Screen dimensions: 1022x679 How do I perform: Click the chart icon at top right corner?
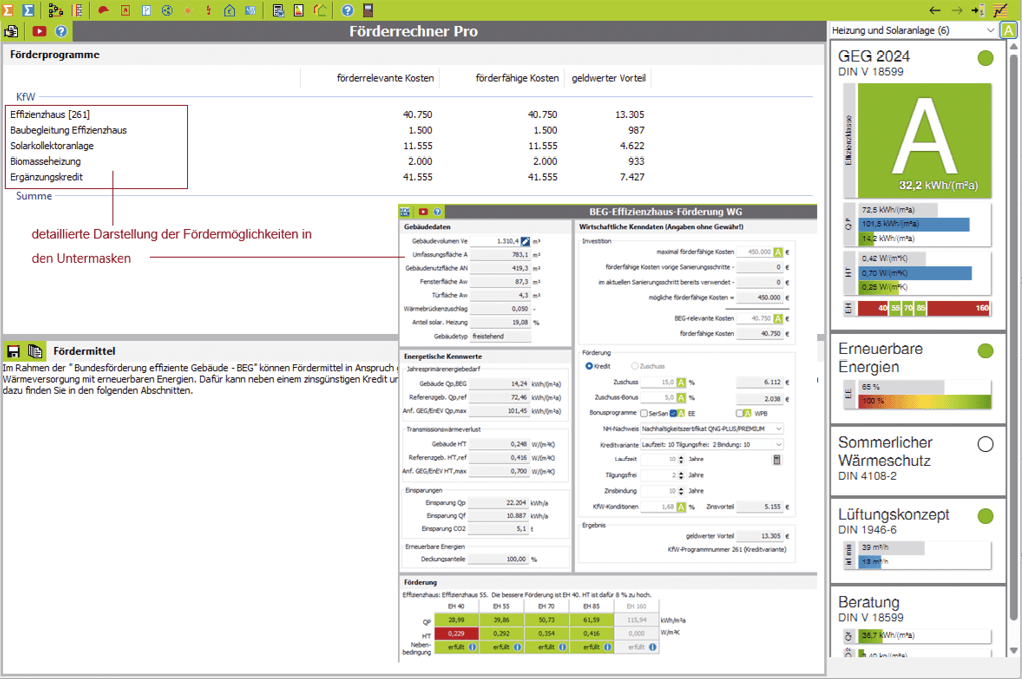pos(1000,10)
